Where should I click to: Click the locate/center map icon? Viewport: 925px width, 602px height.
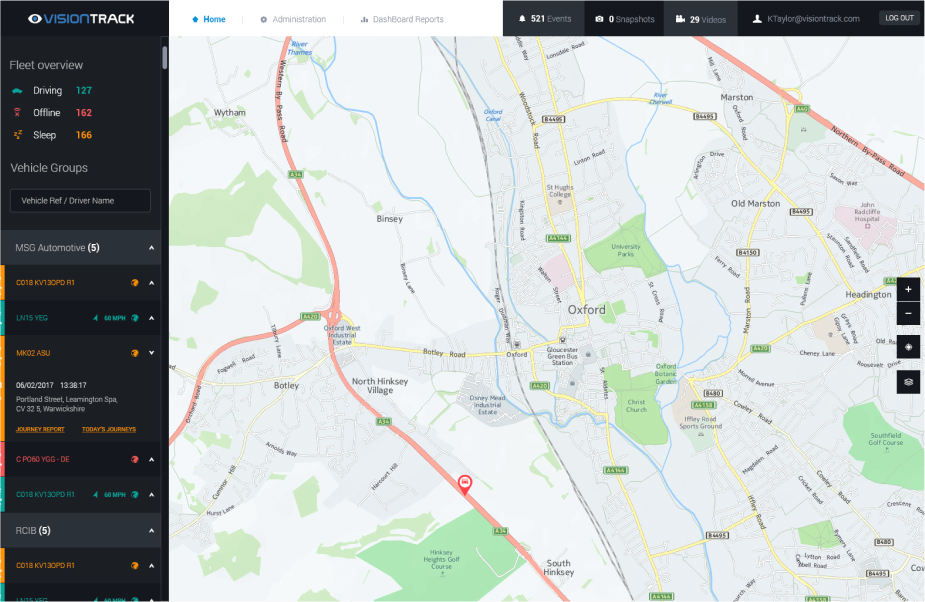tap(908, 346)
